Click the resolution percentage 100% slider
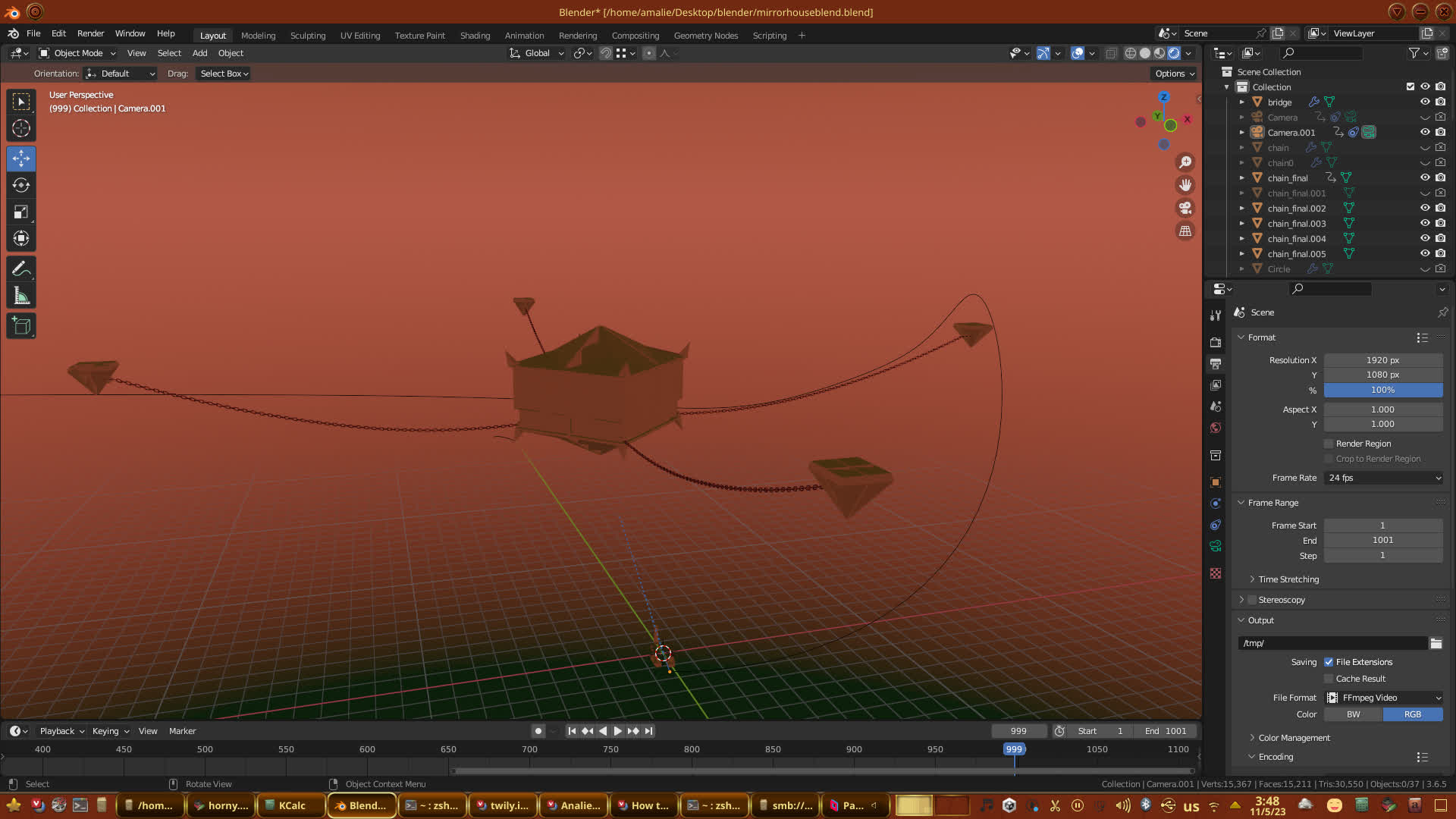 pyautogui.click(x=1382, y=390)
